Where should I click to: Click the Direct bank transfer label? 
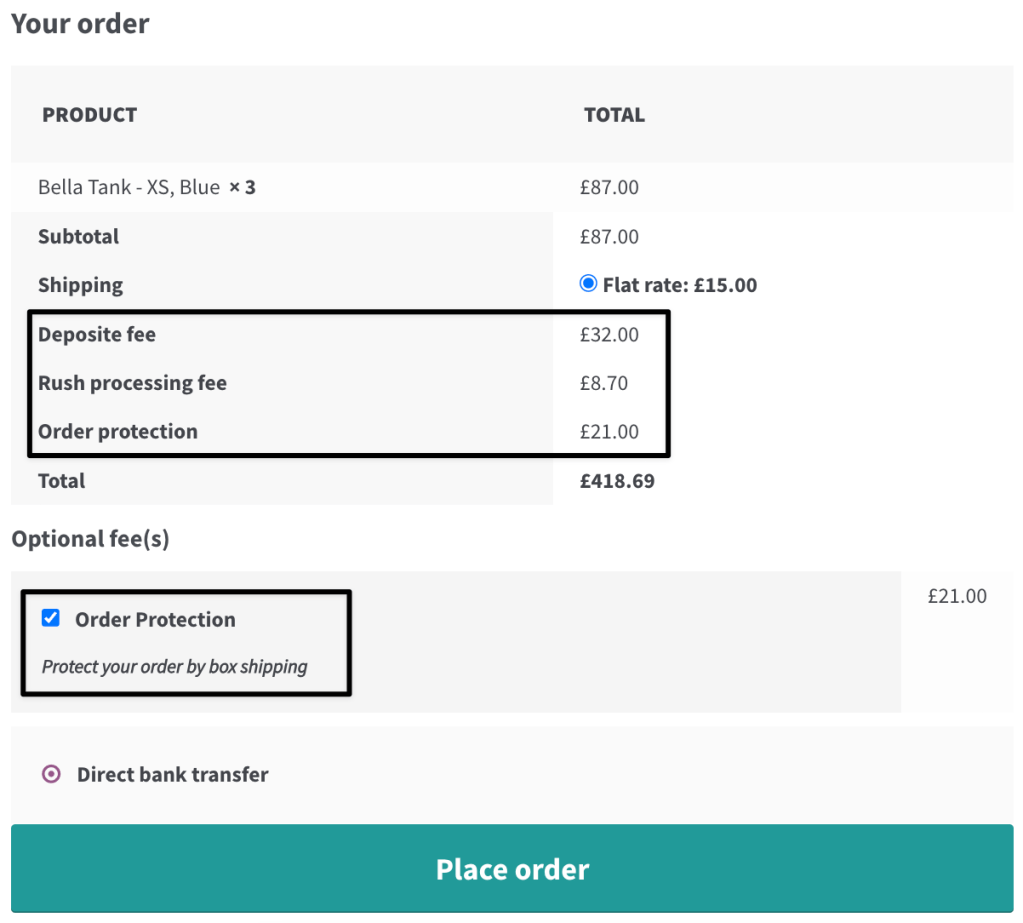pos(172,774)
